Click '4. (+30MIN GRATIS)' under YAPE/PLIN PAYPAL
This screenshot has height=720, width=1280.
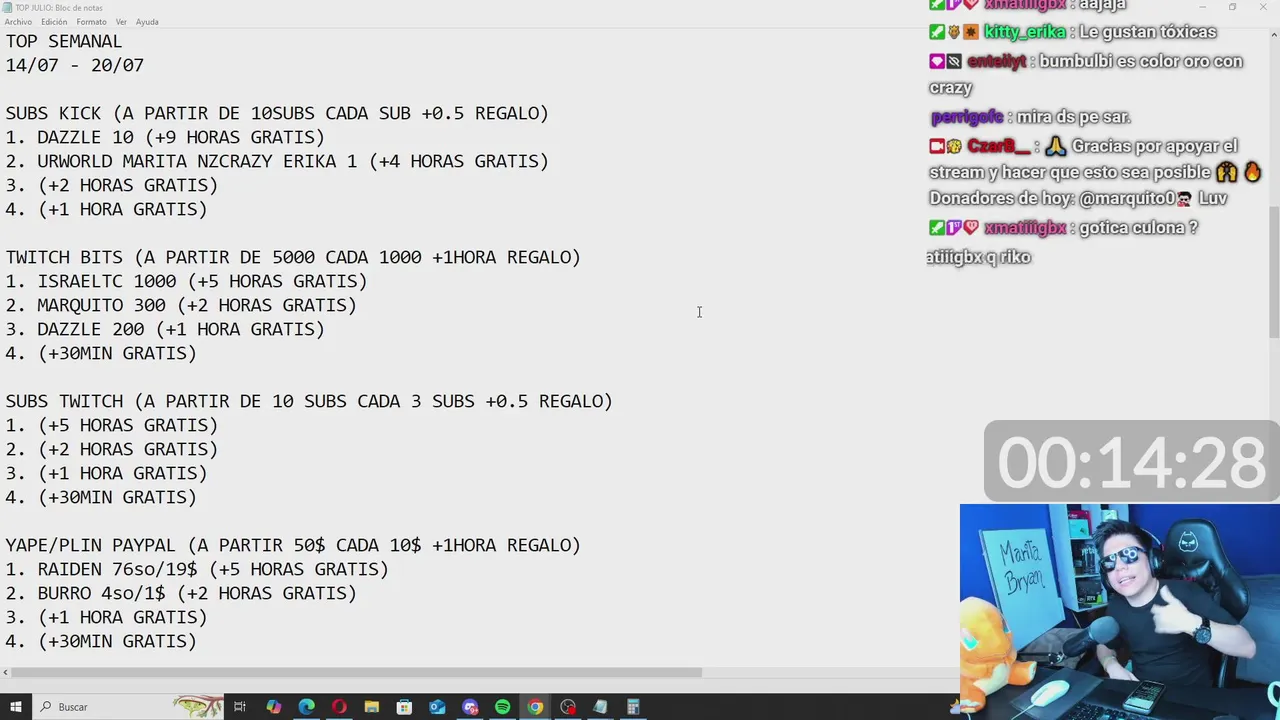(x=101, y=641)
